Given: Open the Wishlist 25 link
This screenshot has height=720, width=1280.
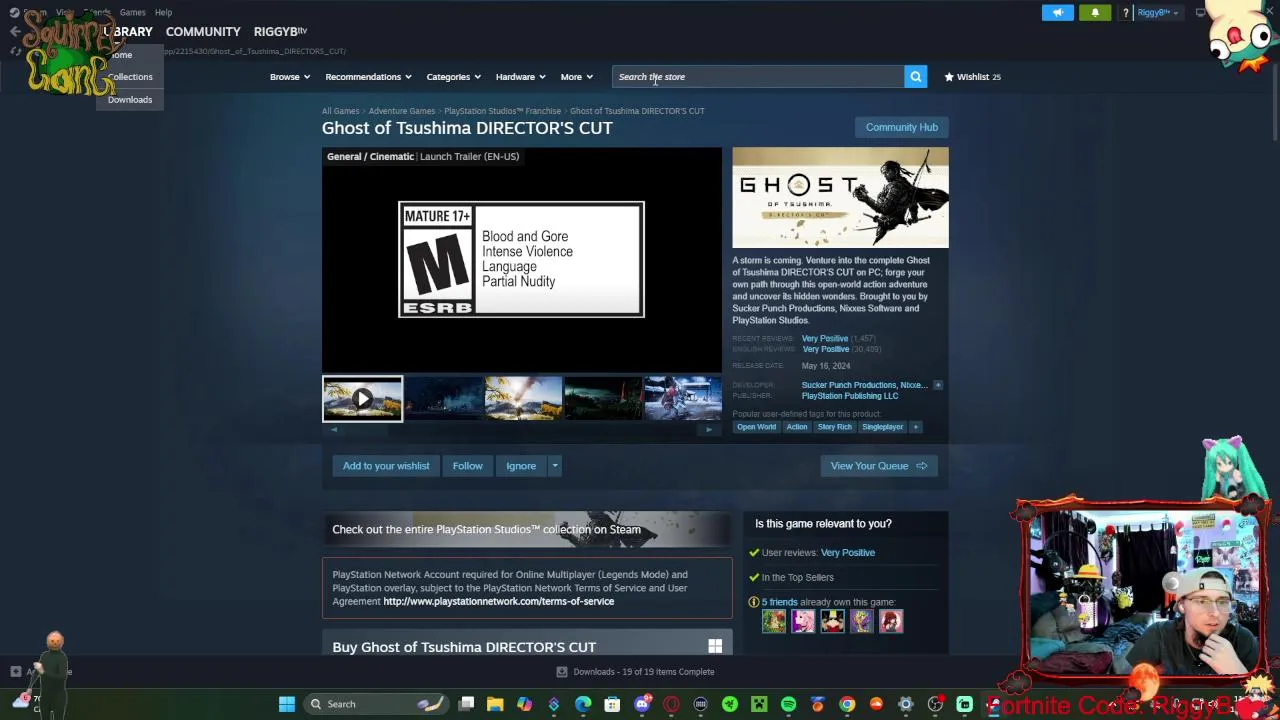Looking at the screenshot, I should 972,77.
